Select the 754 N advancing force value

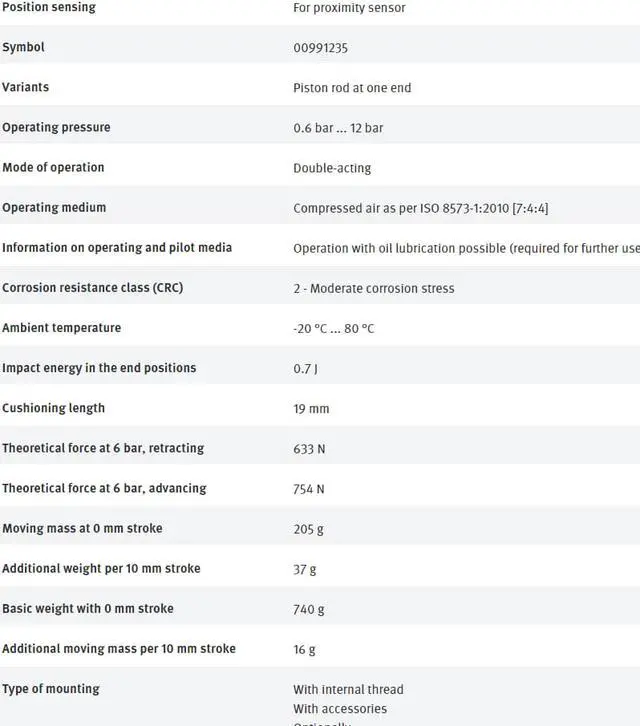pyautogui.click(x=308, y=489)
